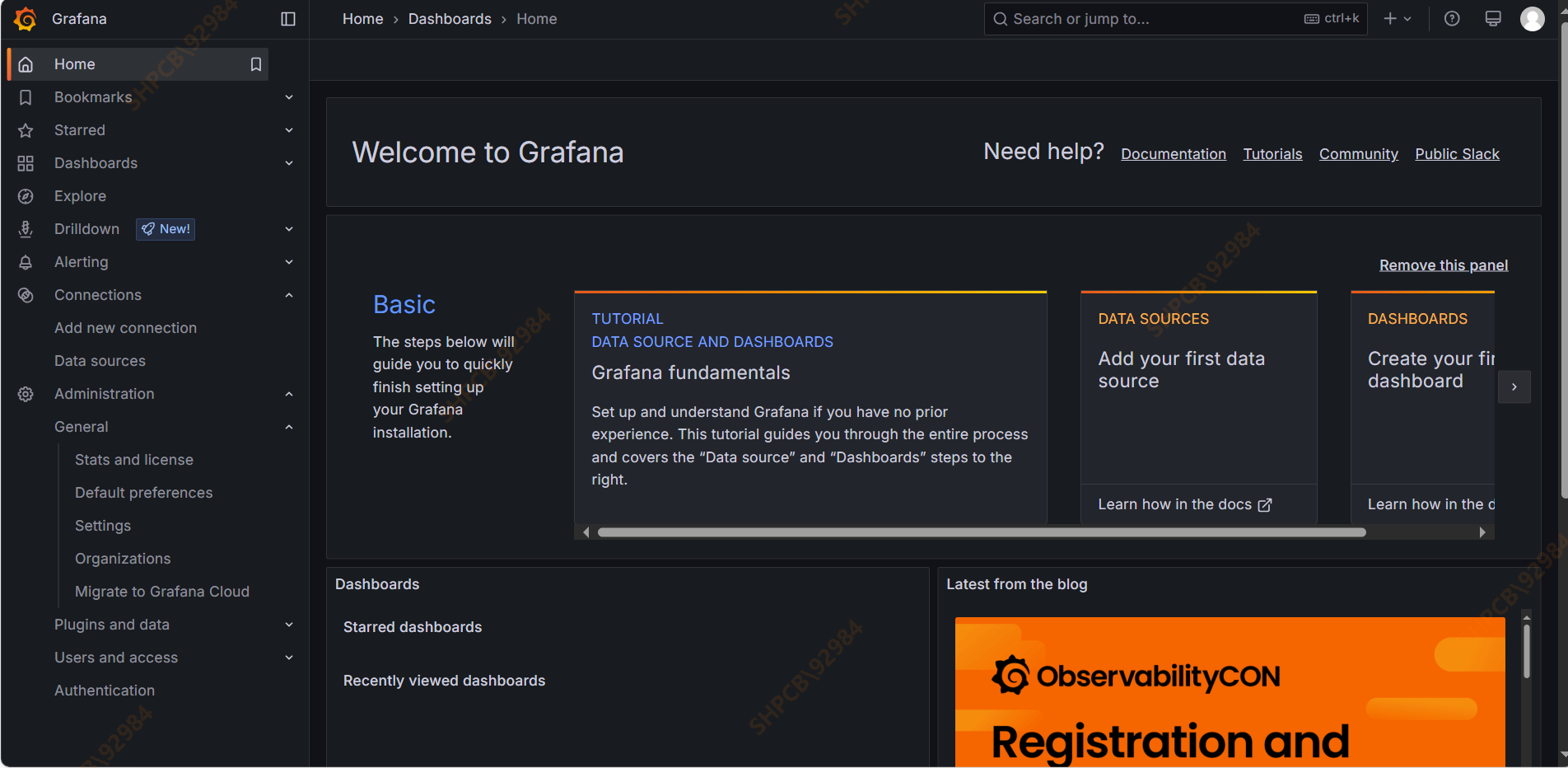Open the Community link
Image resolution: width=1568 pixels, height=768 pixels.
pyautogui.click(x=1359, y=154)
